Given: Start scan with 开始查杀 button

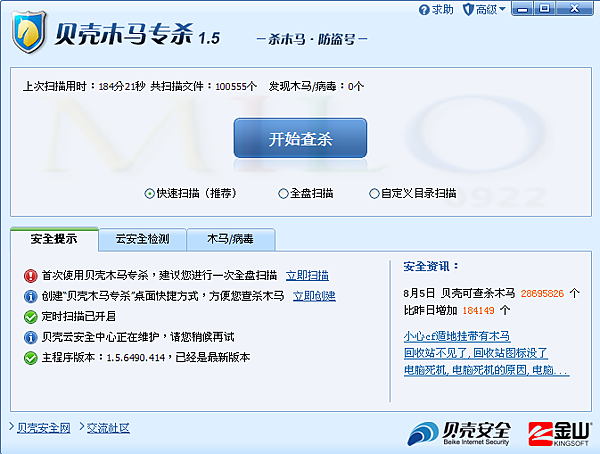Looking at the screenshot, I should pos(300,138).
